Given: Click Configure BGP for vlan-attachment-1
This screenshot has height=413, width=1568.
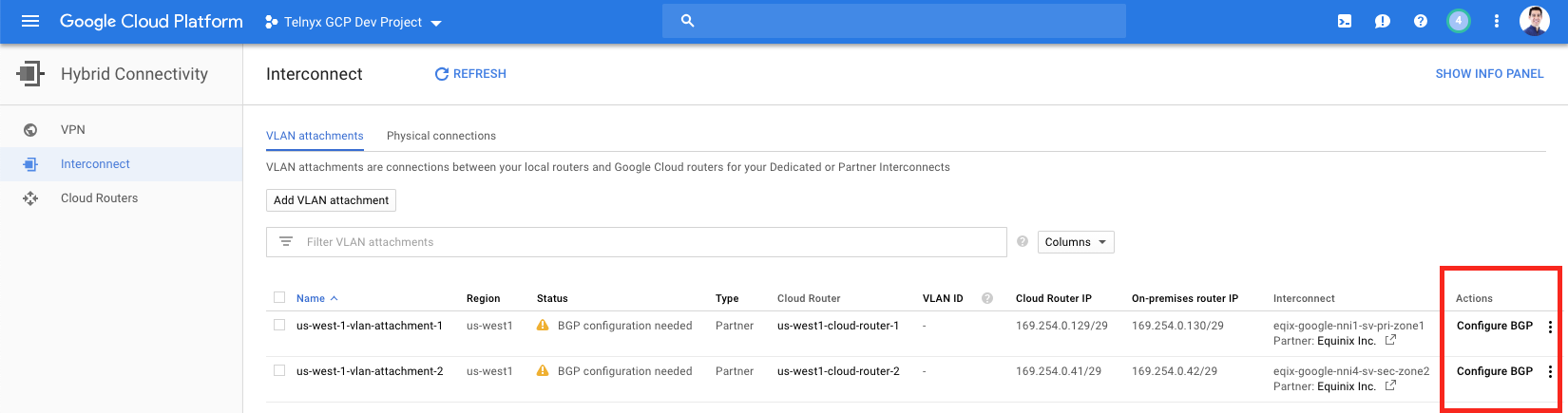Looking at the screenshot, I should (x=1495, y=326).
